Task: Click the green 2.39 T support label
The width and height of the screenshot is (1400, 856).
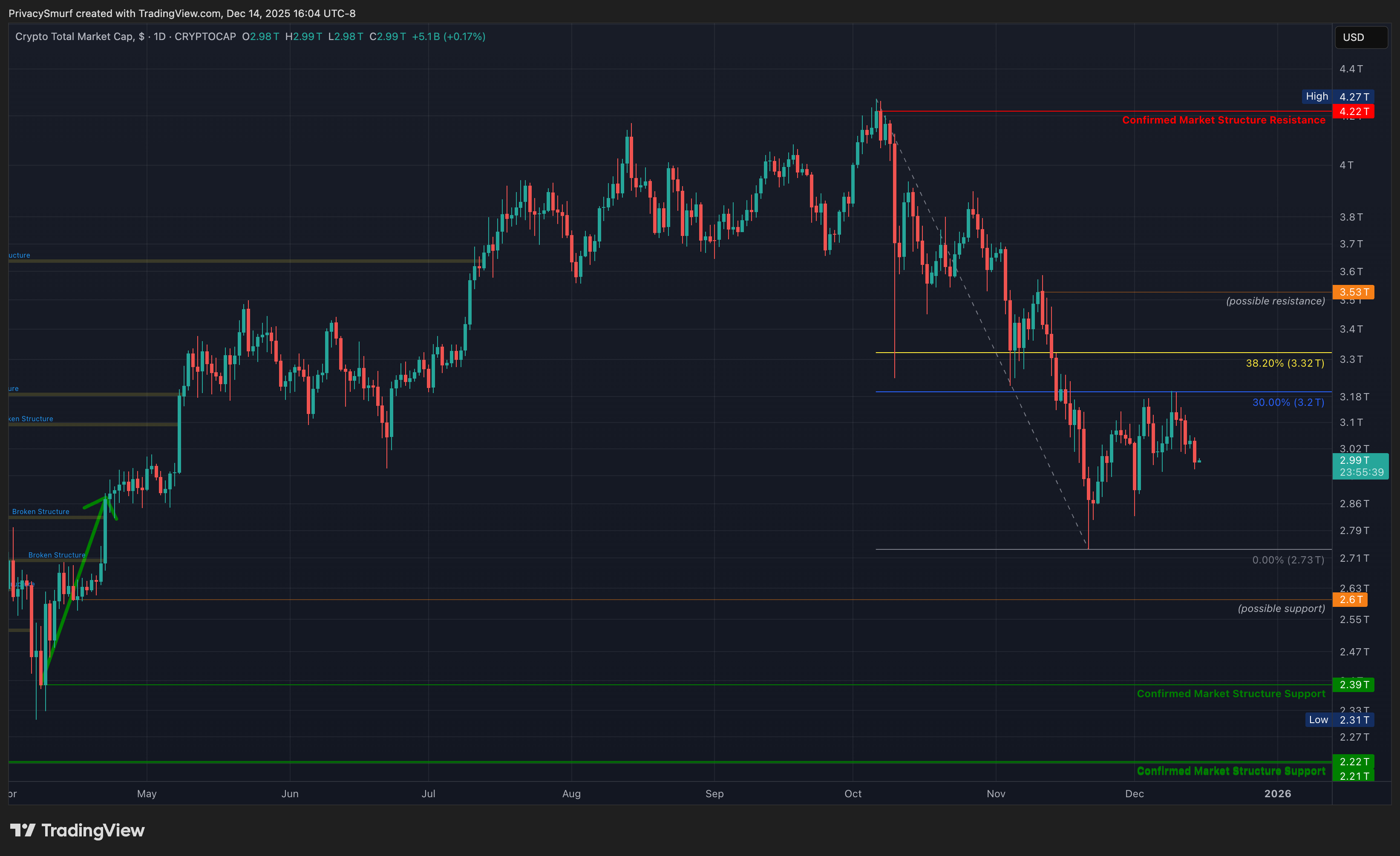Action: tap(1354, 684)
